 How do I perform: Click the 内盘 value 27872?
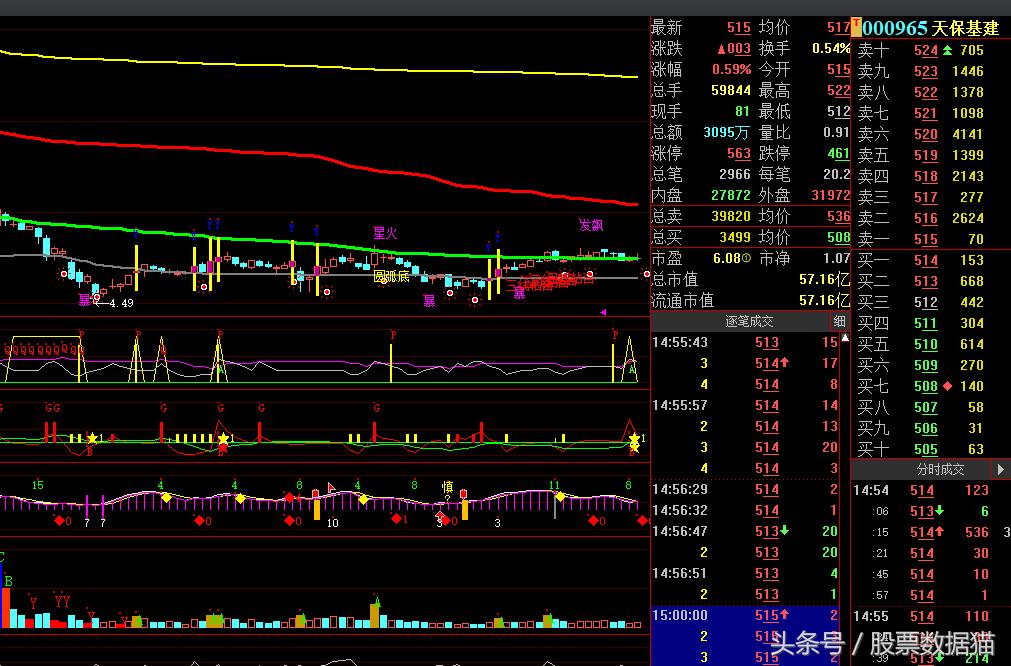pos(731,195)
